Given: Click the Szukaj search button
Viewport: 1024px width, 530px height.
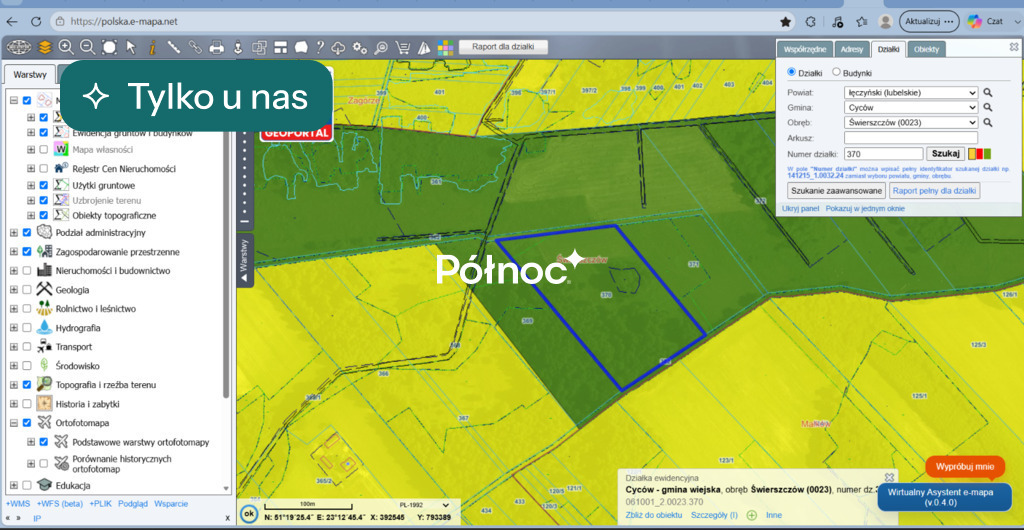Looking at the screenshot, I should tap(945, 154).
